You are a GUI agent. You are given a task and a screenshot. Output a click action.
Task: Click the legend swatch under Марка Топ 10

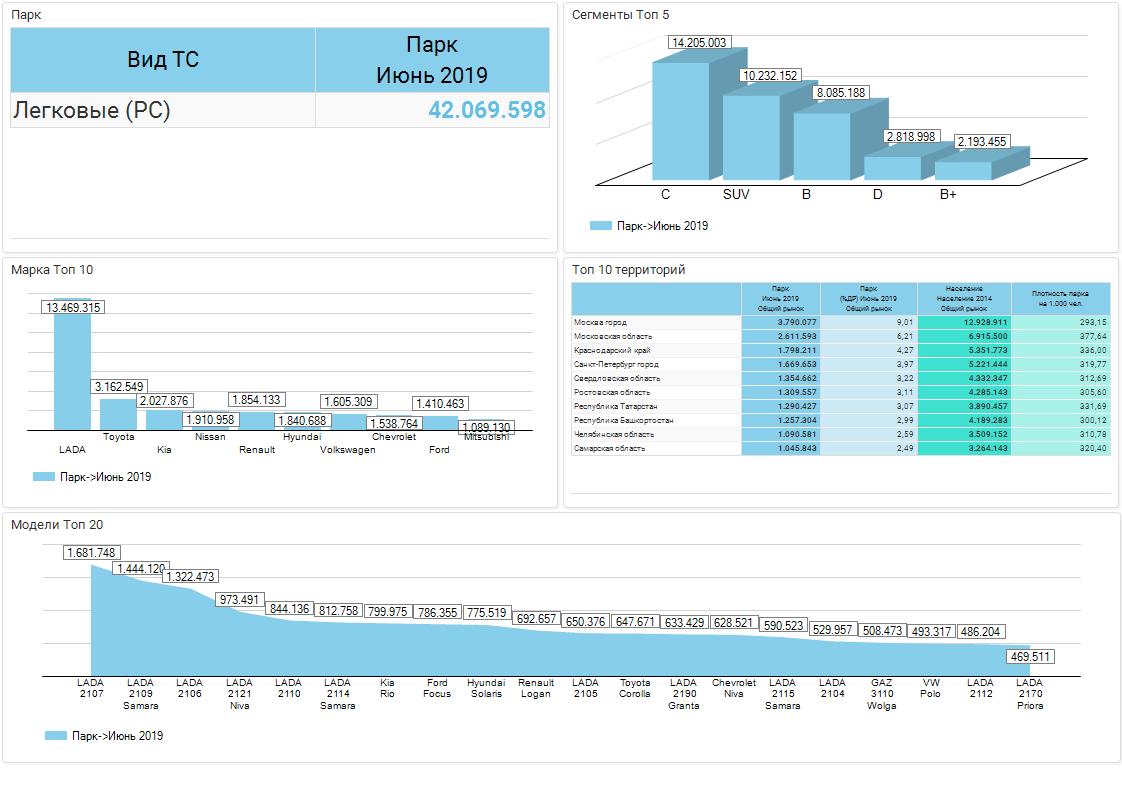pyautogui.click(x=43, y=477)
